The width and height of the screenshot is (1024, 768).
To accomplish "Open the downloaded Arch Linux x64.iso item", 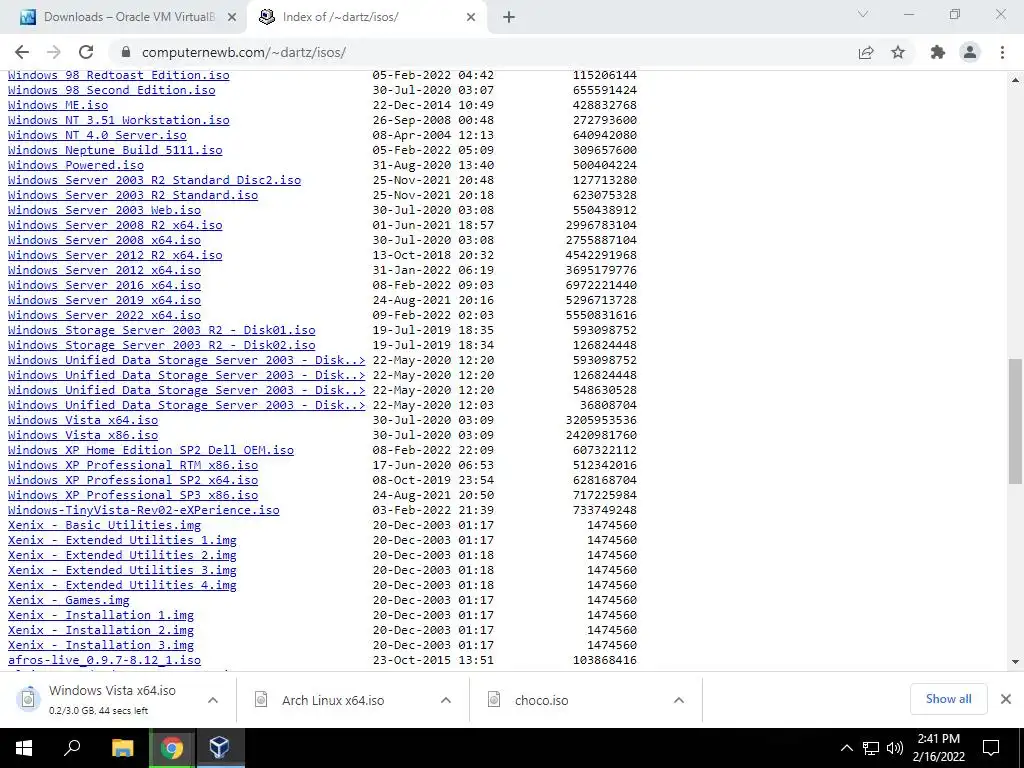I will click(x=333, y=700).
